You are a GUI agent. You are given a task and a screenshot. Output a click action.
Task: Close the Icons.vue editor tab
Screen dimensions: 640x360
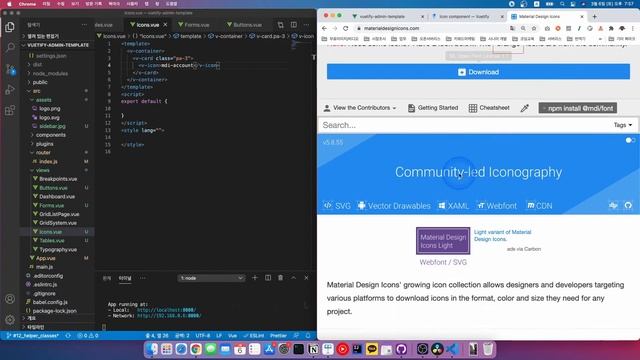click(165, 25)
